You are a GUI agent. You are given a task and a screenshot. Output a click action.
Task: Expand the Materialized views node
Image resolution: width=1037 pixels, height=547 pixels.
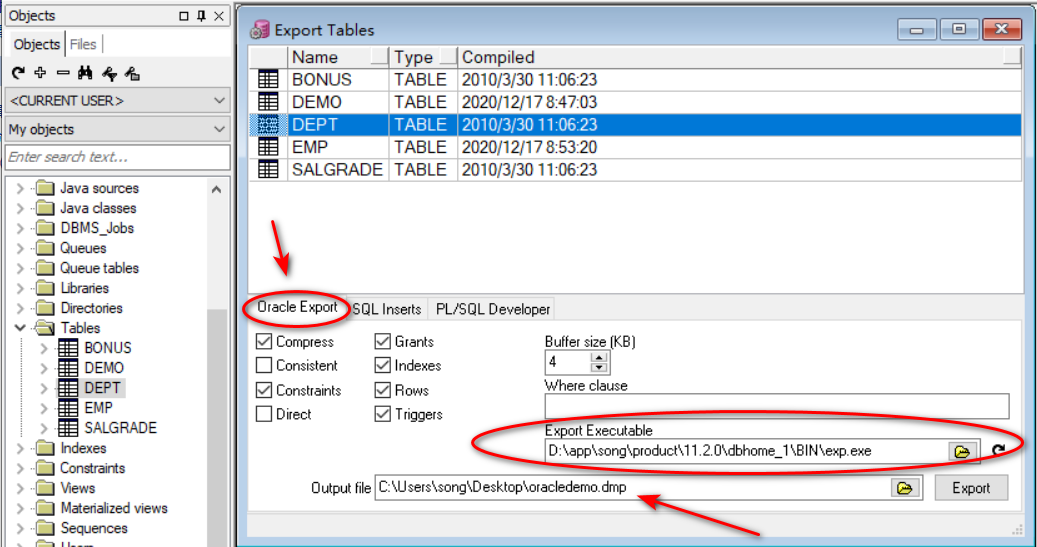coord(21,508)
